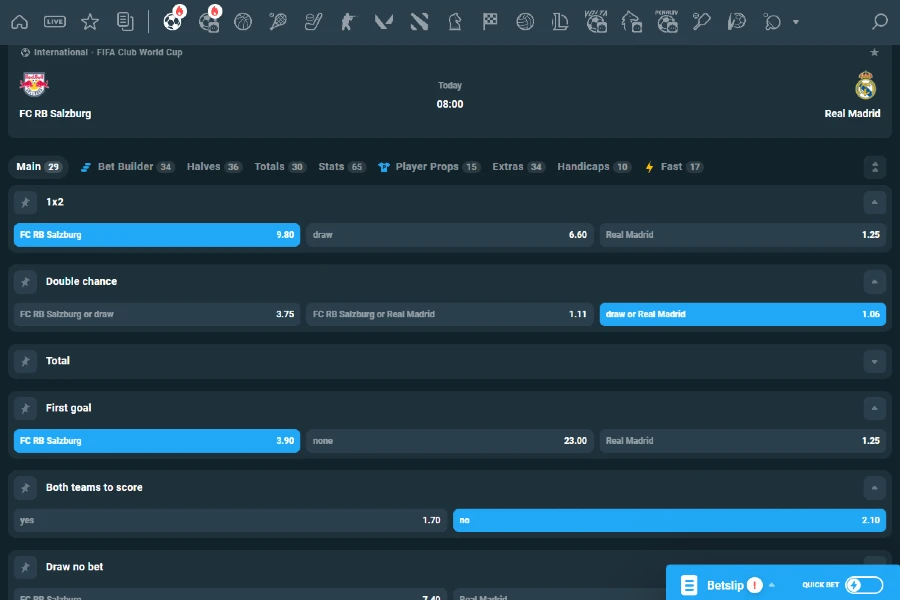Pin the 1x2 market

pyautogui.click(x=26, y=202)
